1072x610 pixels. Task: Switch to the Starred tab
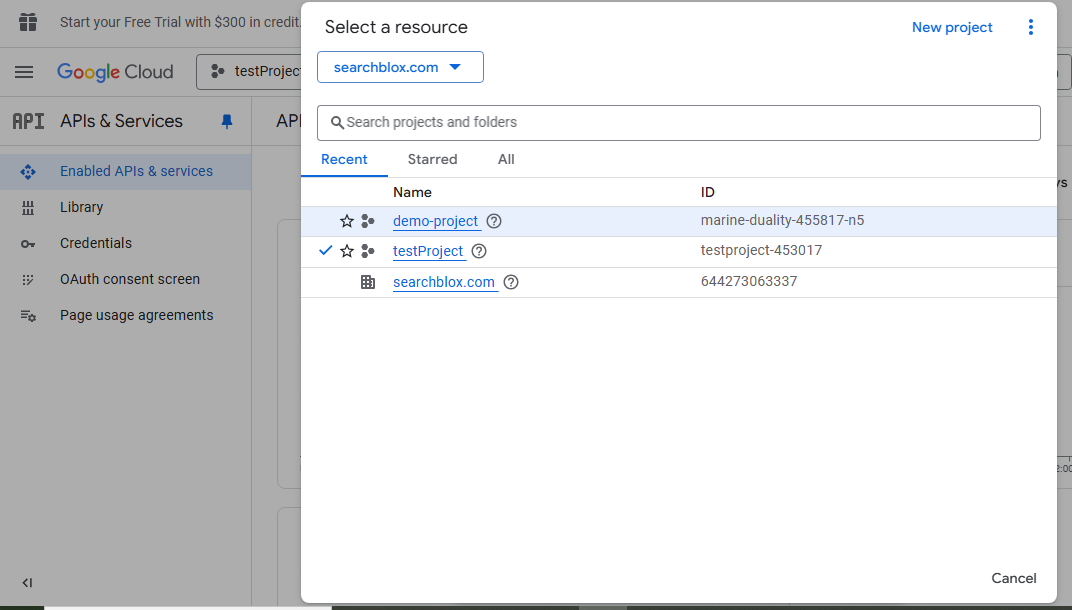(x=432, y=159)
